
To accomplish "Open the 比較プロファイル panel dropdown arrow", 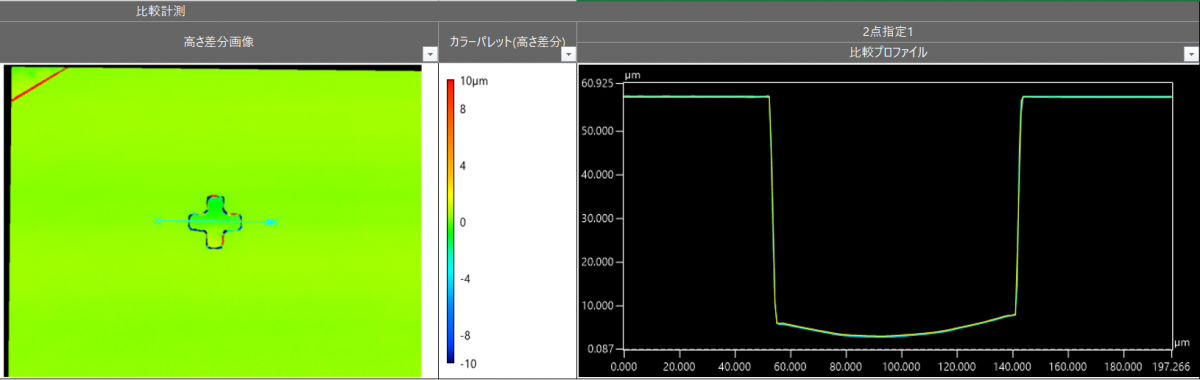I will [1191, 54].
